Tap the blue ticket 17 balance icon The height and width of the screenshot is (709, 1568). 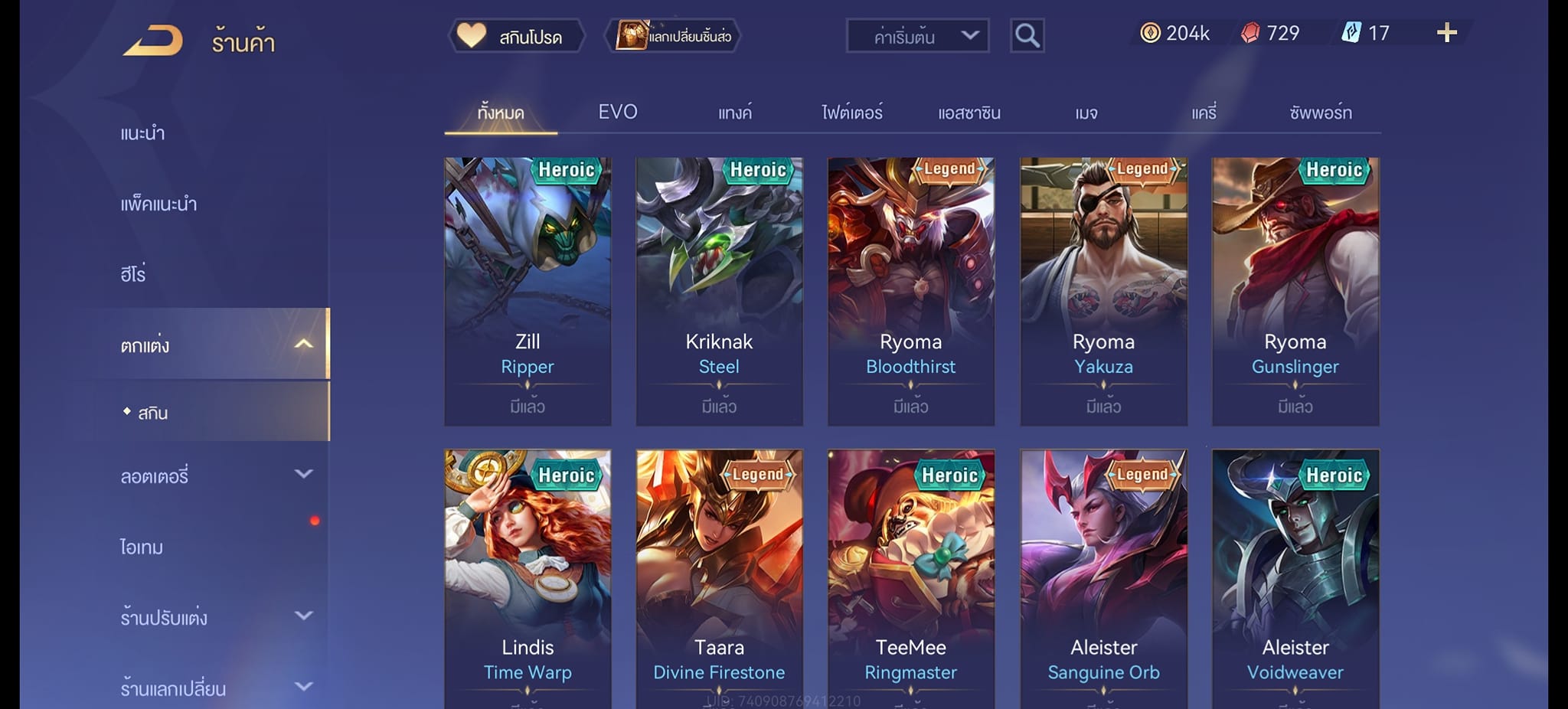pyautogui.click(x=1351, y=33)
